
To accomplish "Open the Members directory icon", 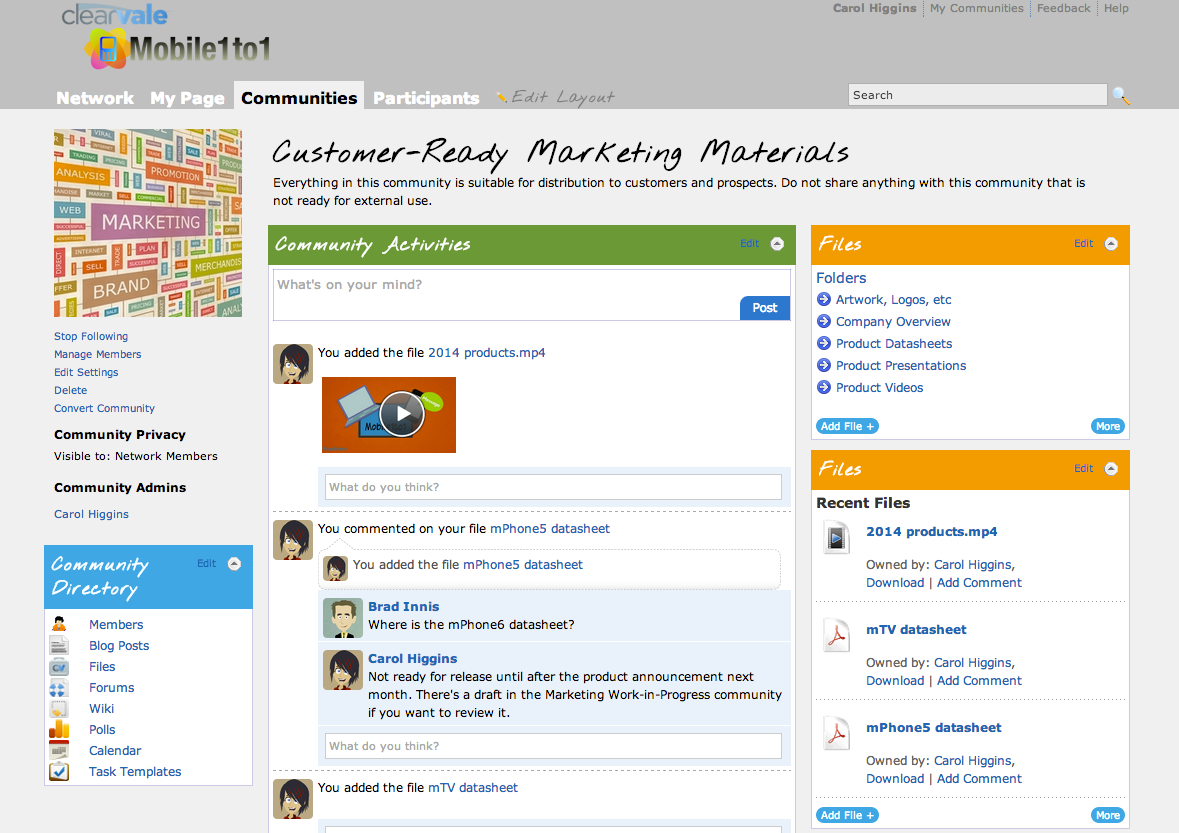I will click(x=59, y=624).
